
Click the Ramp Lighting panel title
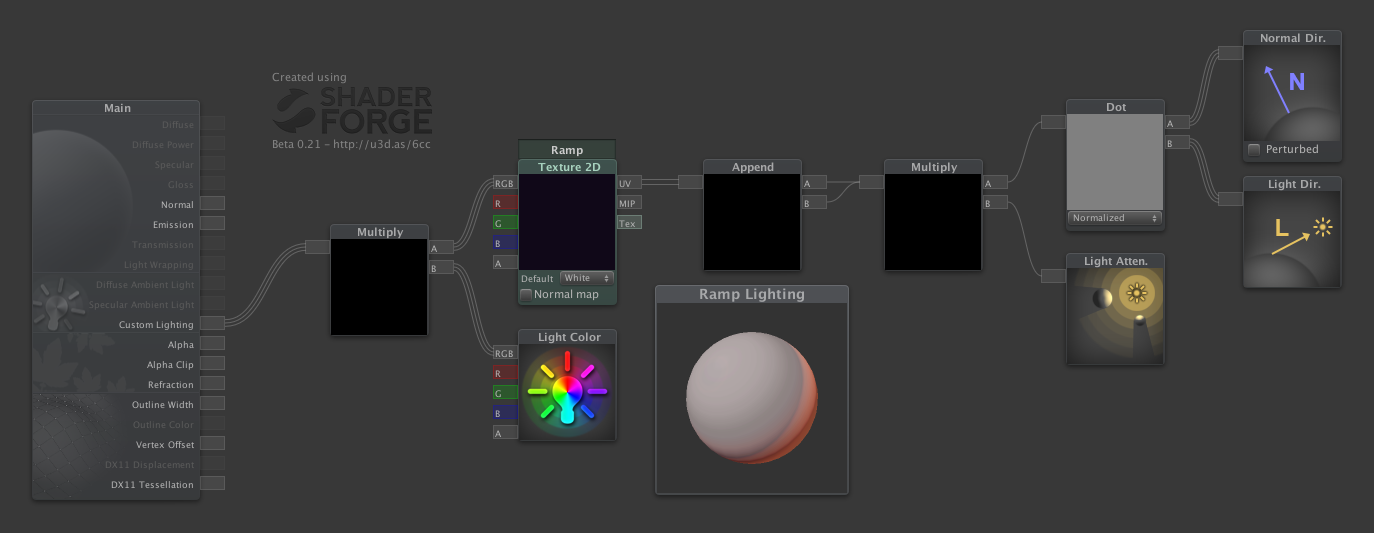pyautogui.click(x=751, y=294)
